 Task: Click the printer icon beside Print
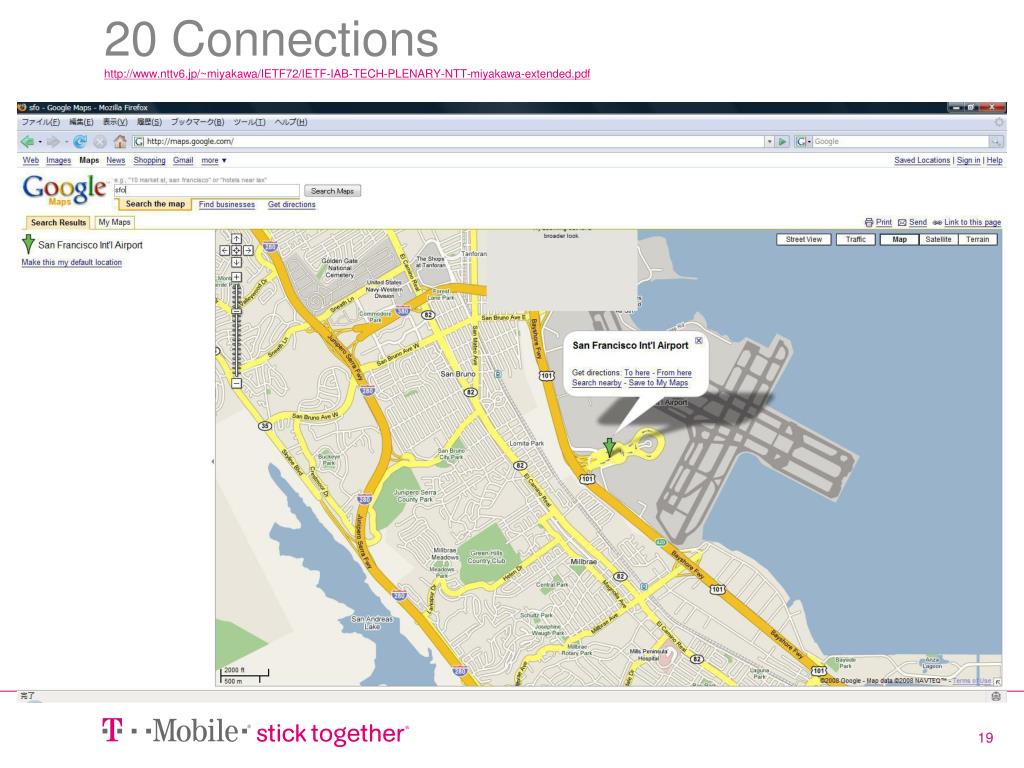tap(869, 222)
